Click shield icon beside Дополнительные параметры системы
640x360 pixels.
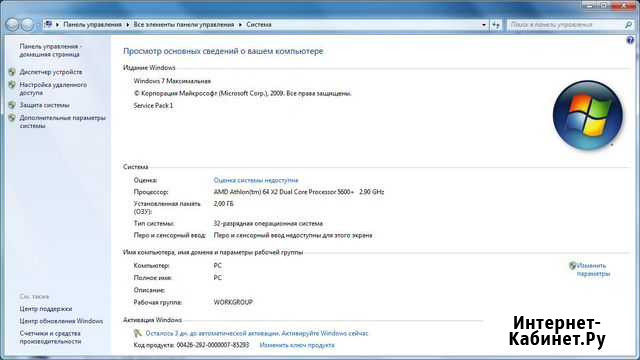(x=12, y=118)
